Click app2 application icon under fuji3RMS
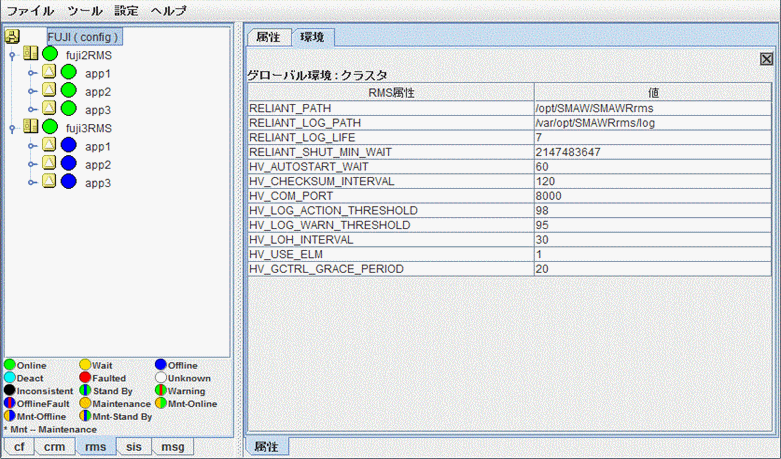The width and height of the screenshot is (781, 459). (x=49, y=162)
